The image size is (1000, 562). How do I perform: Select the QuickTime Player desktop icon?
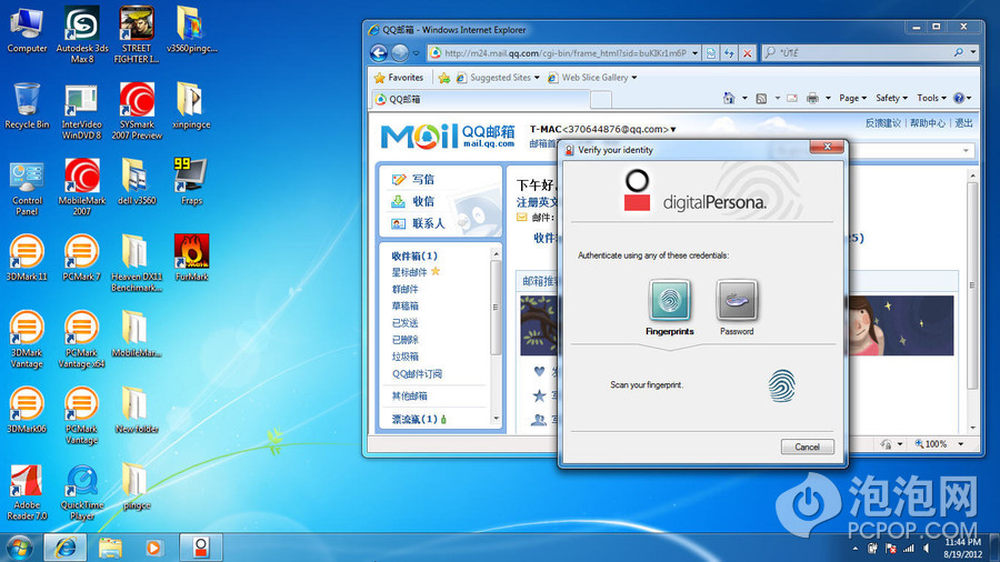82,492
